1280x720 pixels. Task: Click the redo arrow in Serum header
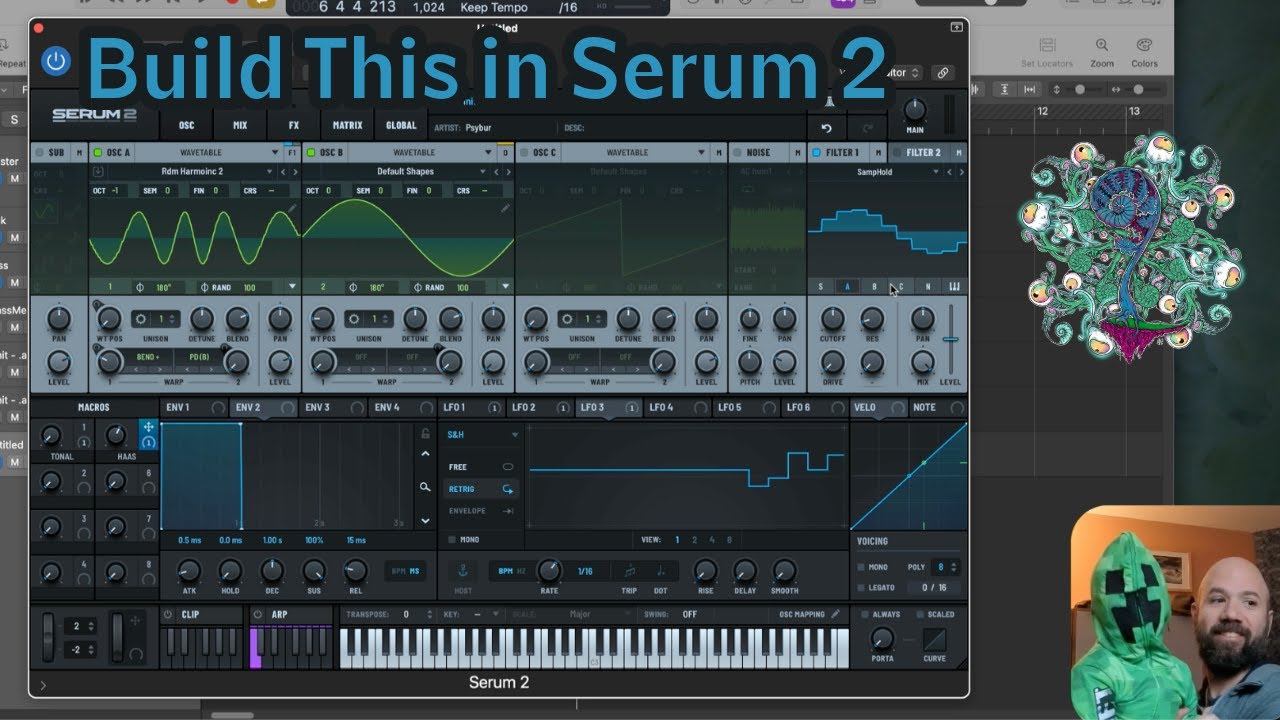click(x=866, y=128)
